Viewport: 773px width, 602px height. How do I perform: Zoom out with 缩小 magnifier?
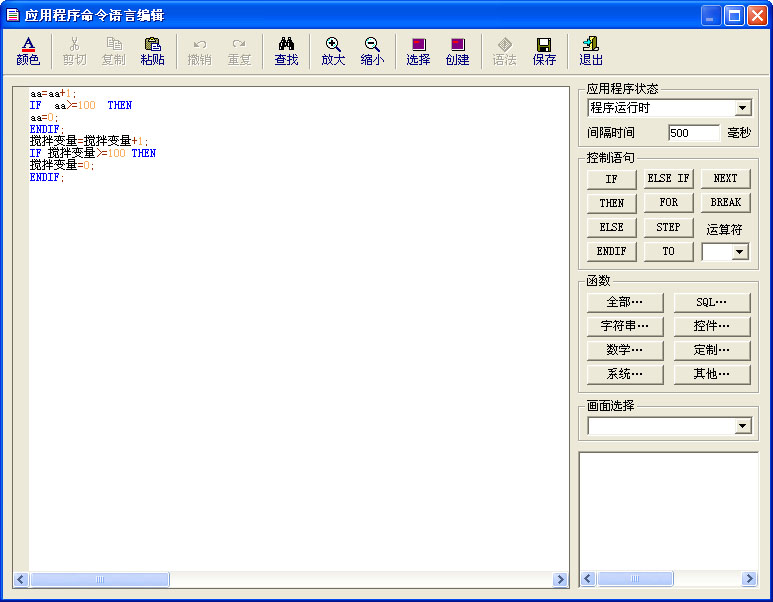tap(372, 51)
